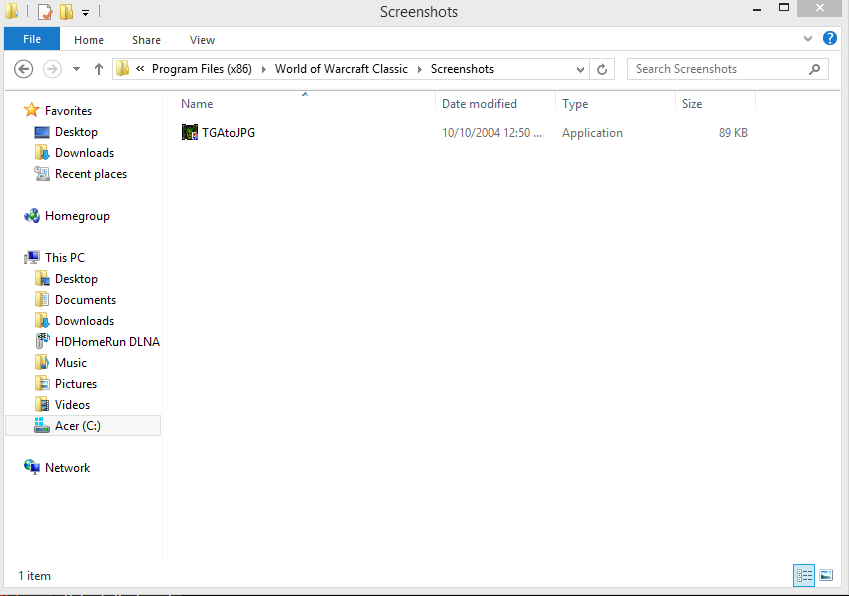Click the Network icon
This screenshot has height=596, width=849.
click(32, 467)
